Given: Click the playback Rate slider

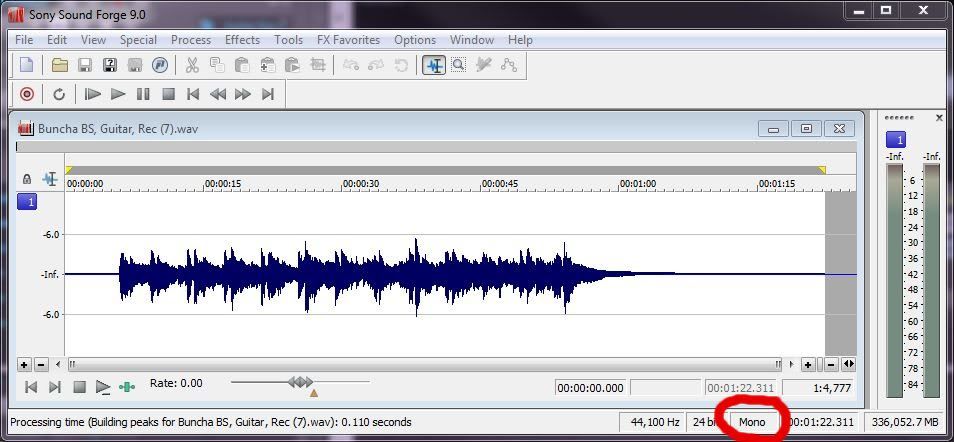Looking at the screenshot, I should click(300, 382).
